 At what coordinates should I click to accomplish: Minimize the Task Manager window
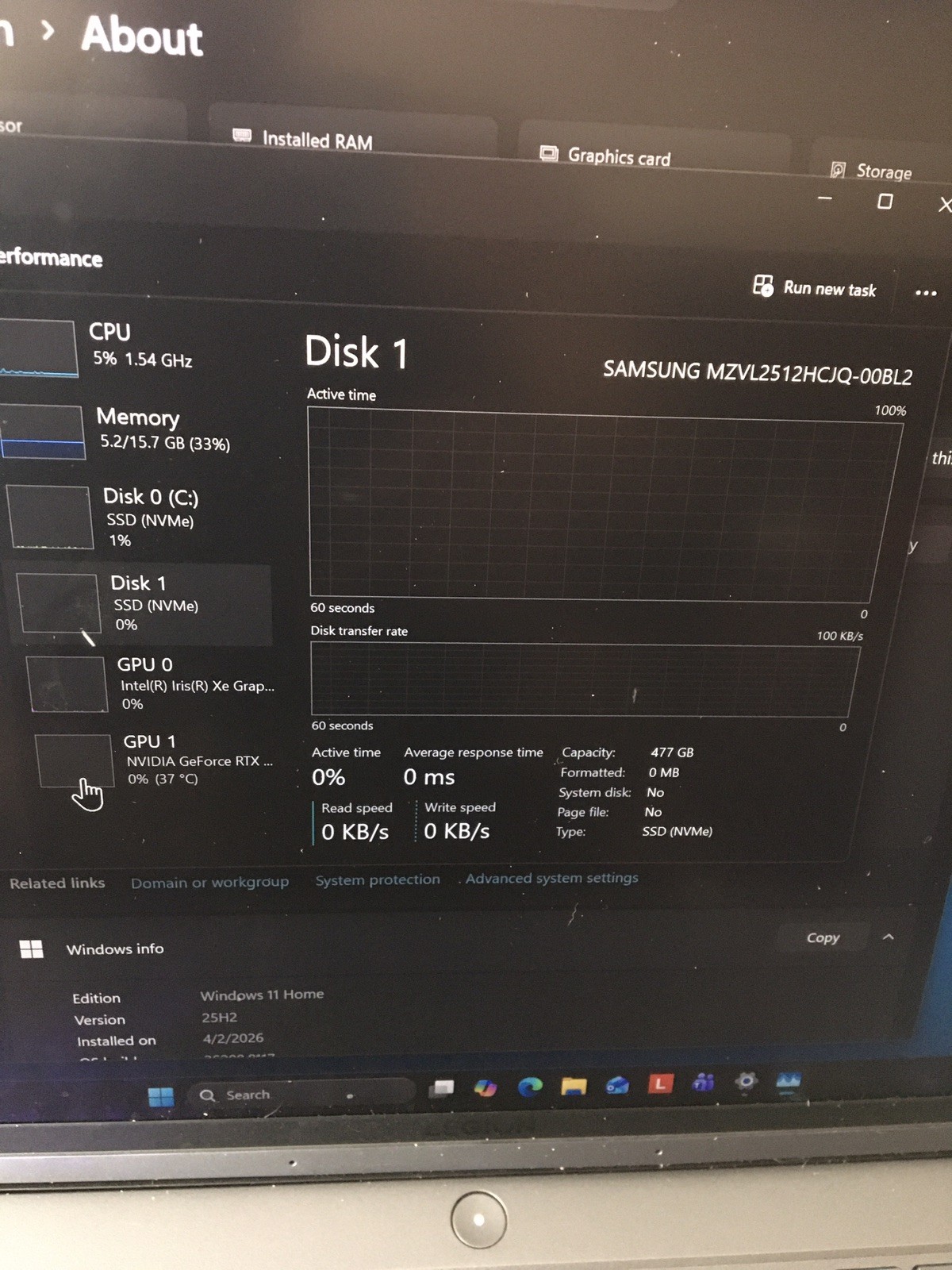pyautogui.click(x=825, y=198)
